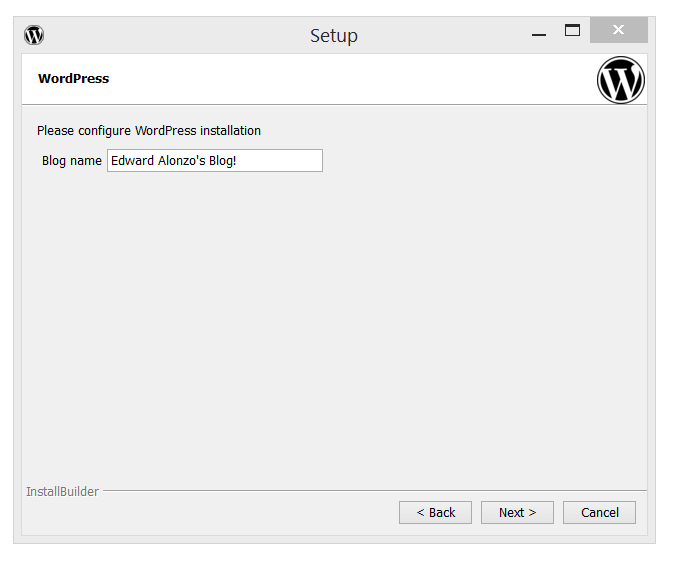Image resolution: width=674 pixels, height=561 pixels.
Task: Click the word "Edward" in blog name field
Action: [130, 161]
